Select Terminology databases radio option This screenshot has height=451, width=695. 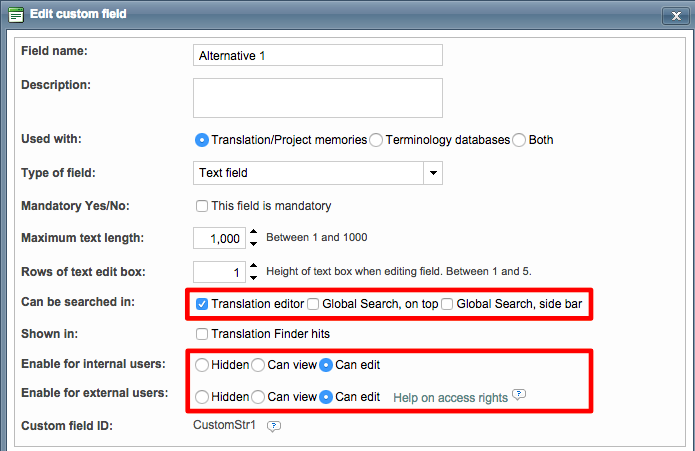pos(376,140)
